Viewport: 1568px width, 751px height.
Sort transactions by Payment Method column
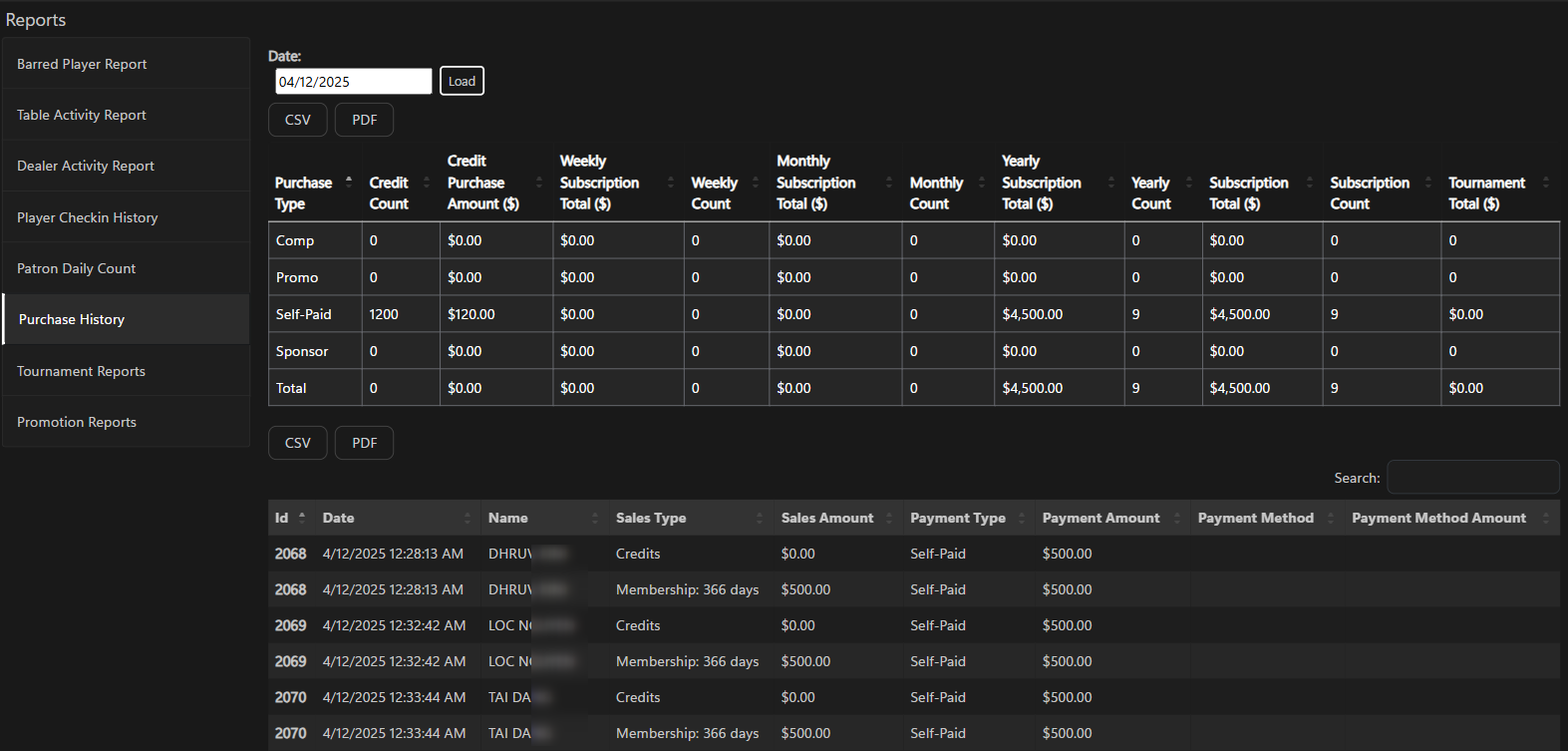pyautogui.click(x=1255, y=518)
